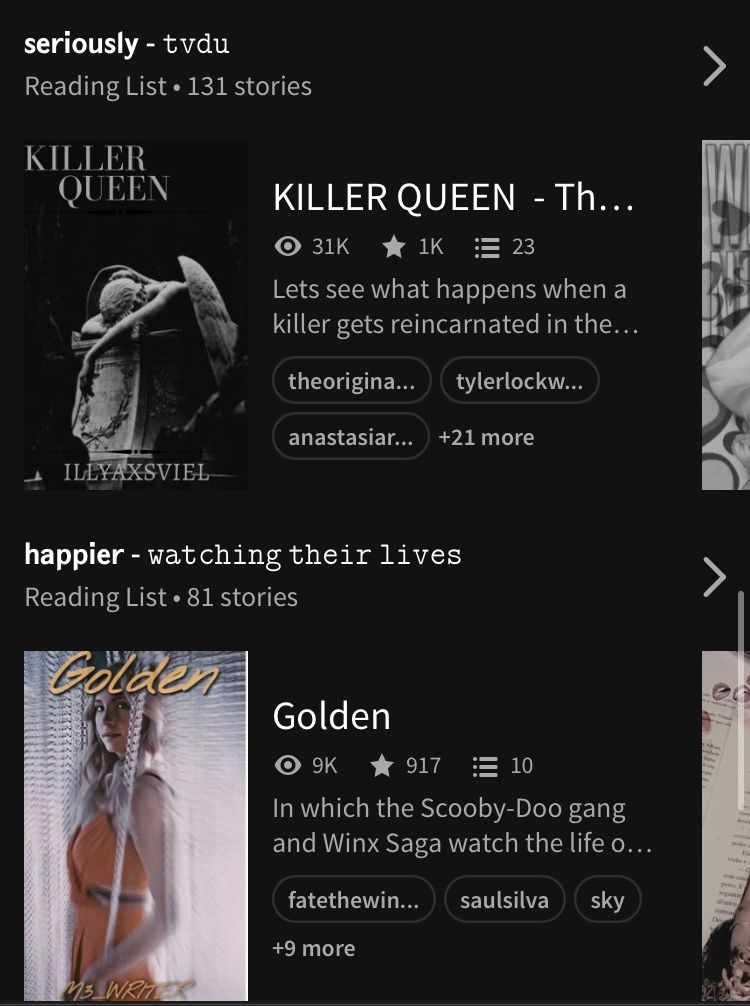
Task: Tap the chapters list icon showing 23
Action: click(487, 247)
